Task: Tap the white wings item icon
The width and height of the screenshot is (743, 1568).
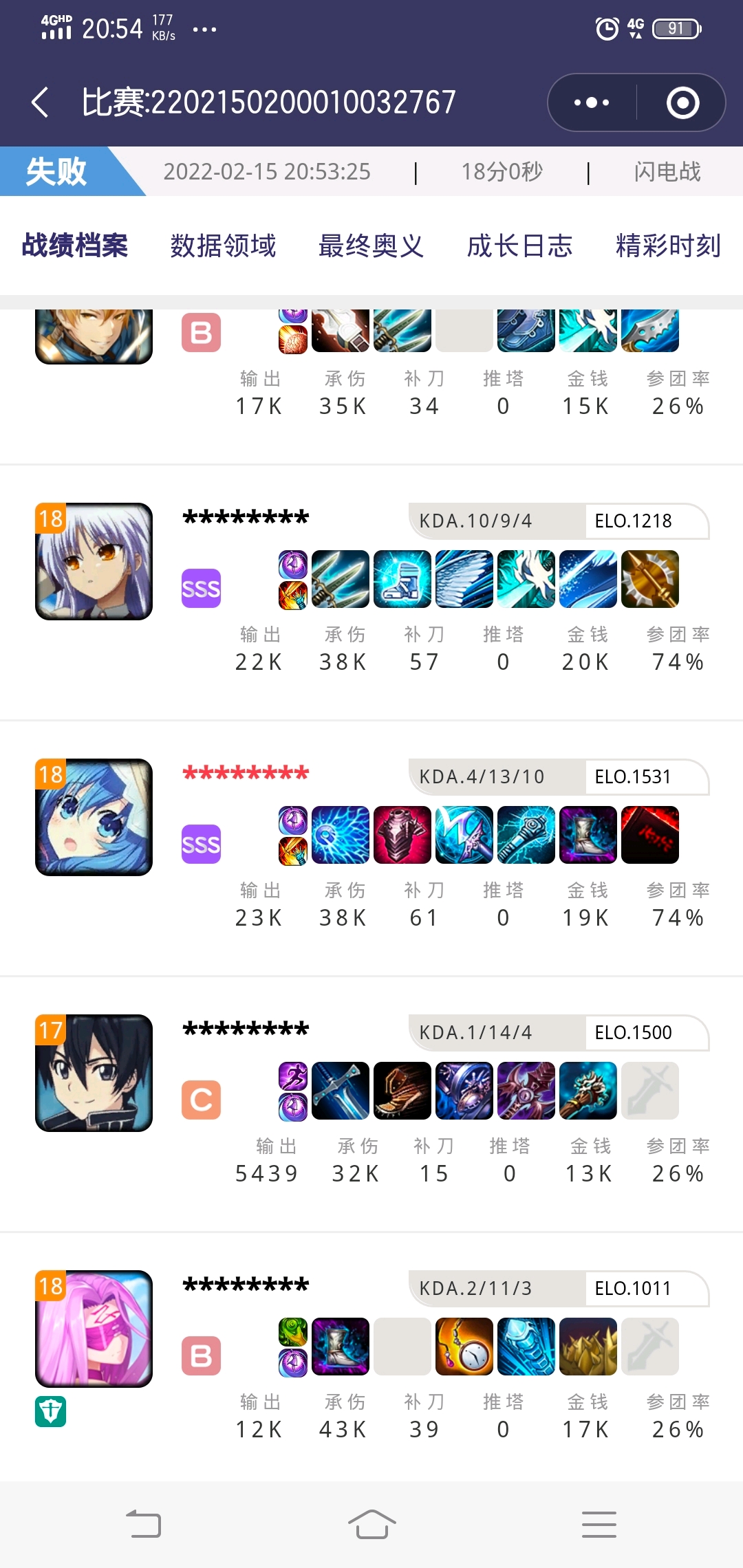Action: (464, 579)
